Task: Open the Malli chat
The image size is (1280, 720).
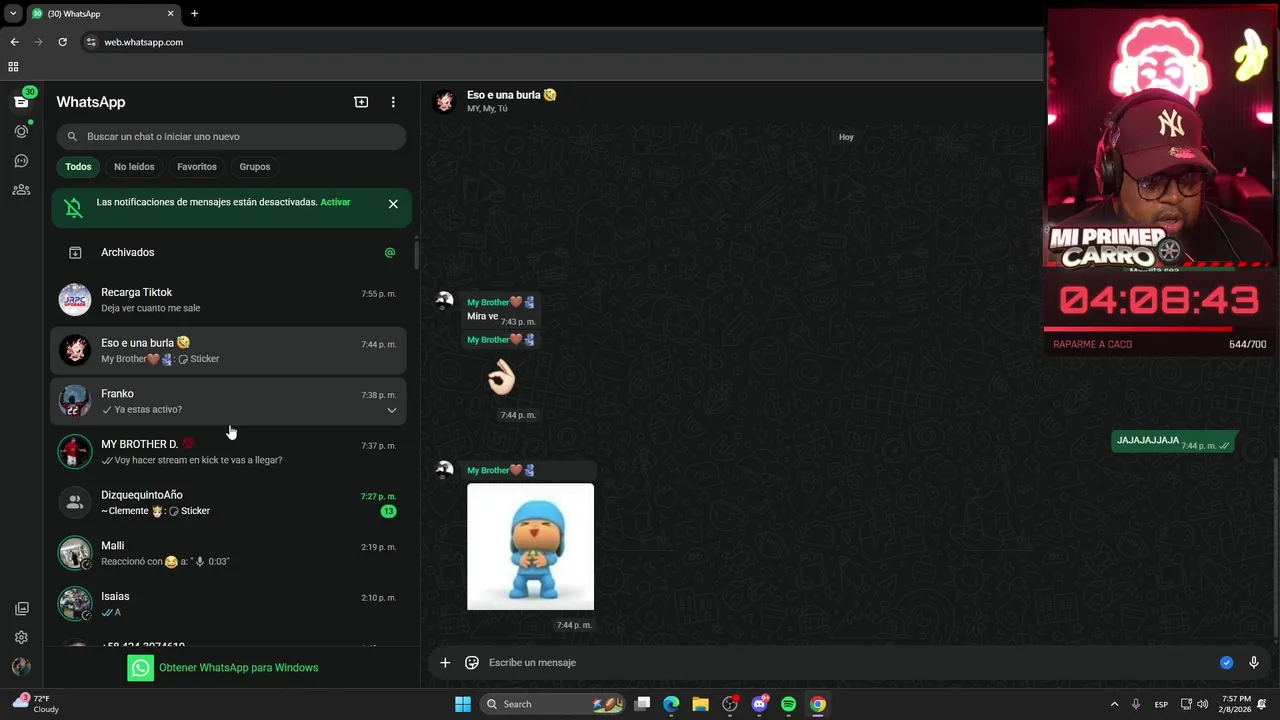Action: [x=229, y=553]
